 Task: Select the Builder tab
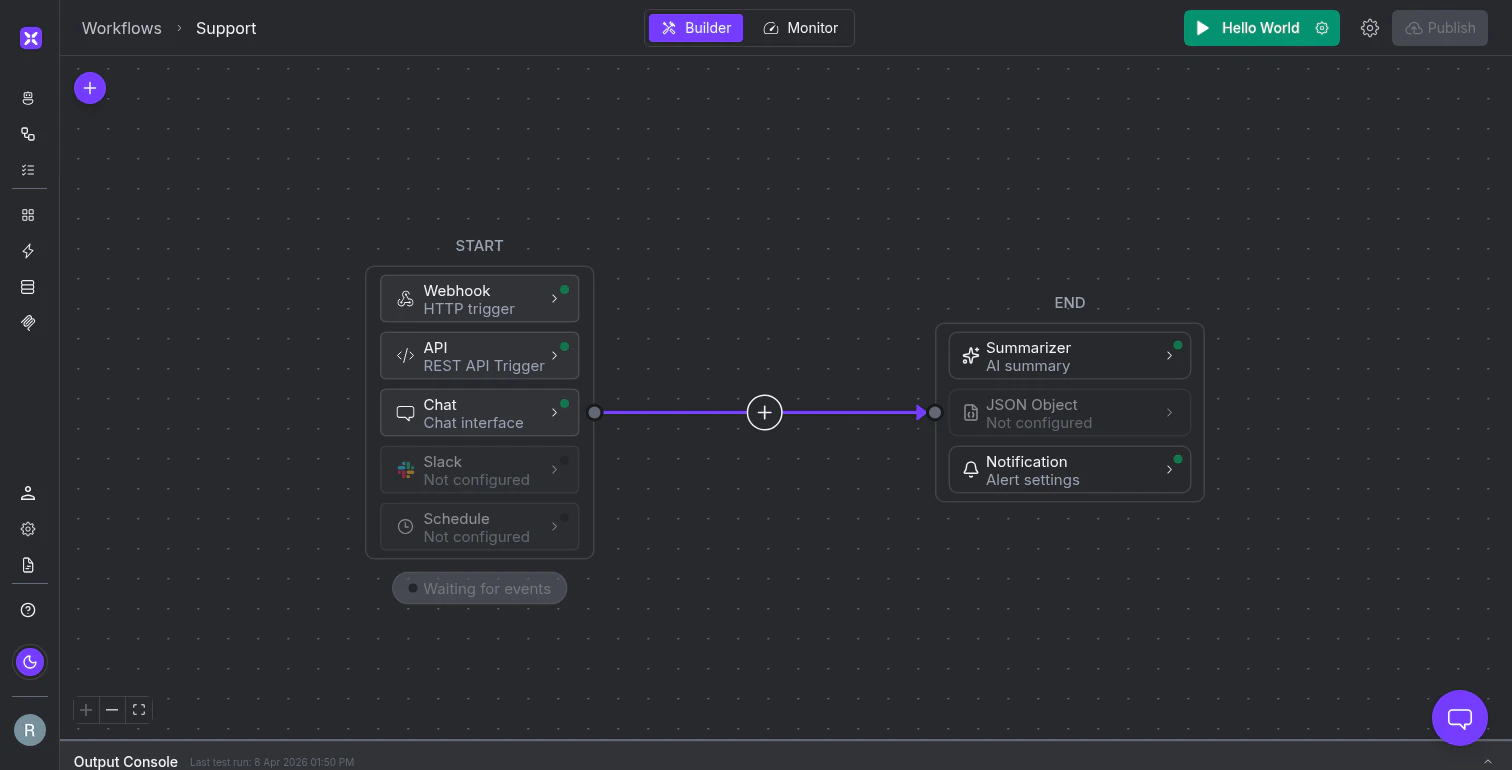[x=696, y=28]
